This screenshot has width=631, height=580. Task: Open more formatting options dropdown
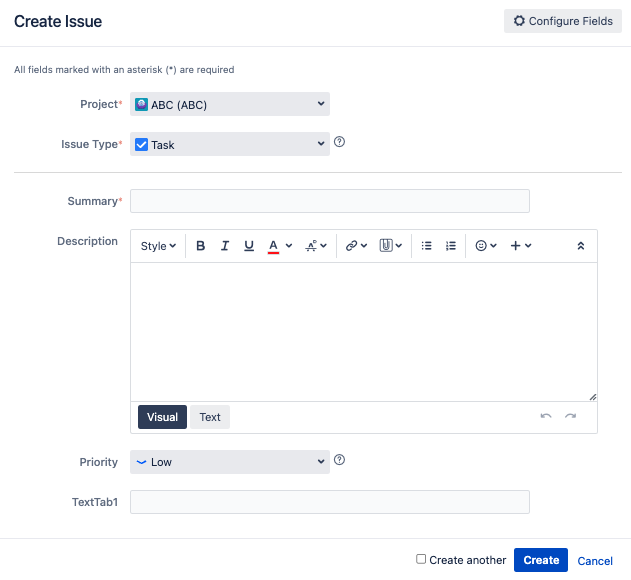(316, 246)
